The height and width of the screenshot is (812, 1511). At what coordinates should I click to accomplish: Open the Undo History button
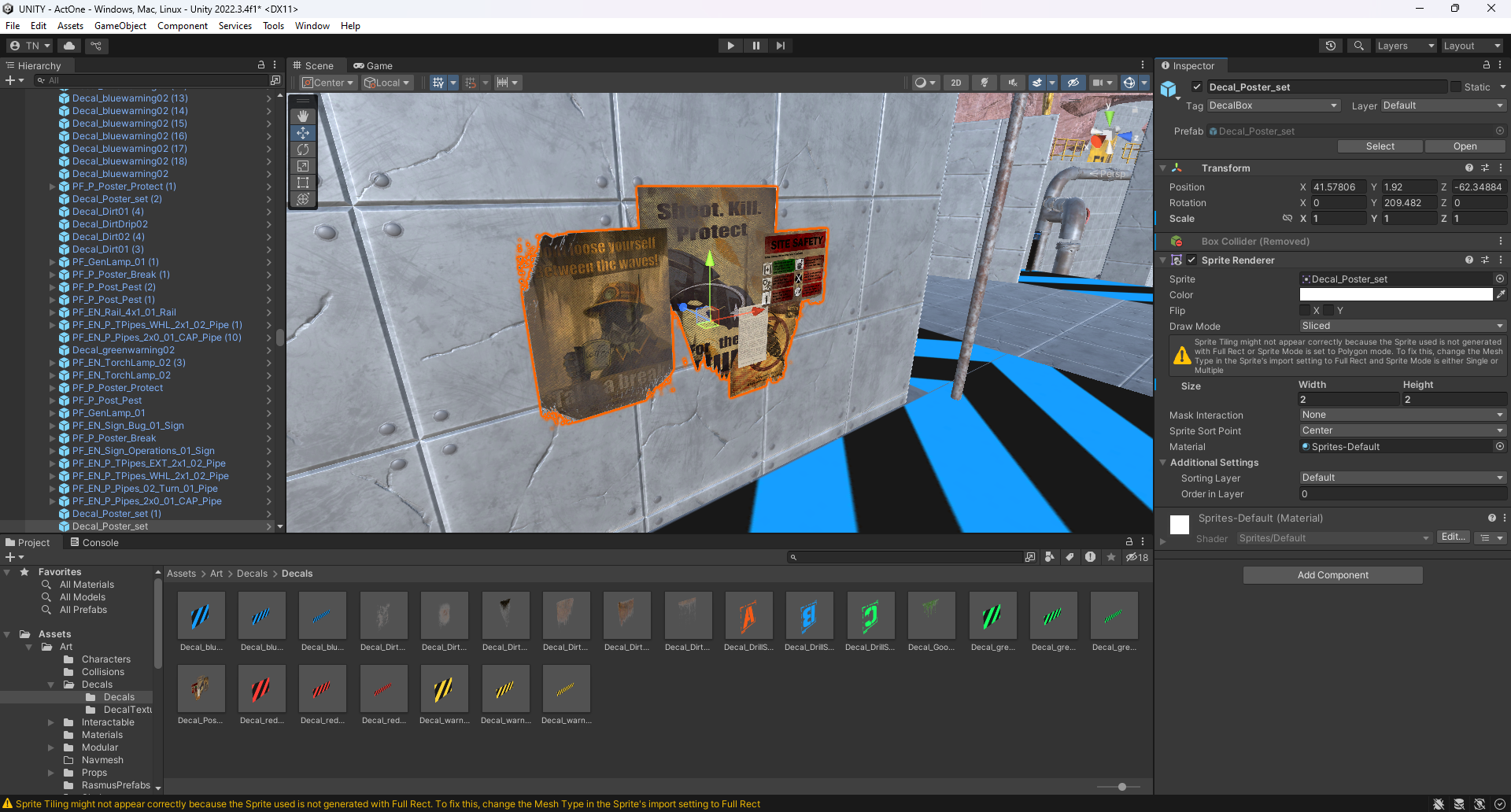coord(1331,46)
